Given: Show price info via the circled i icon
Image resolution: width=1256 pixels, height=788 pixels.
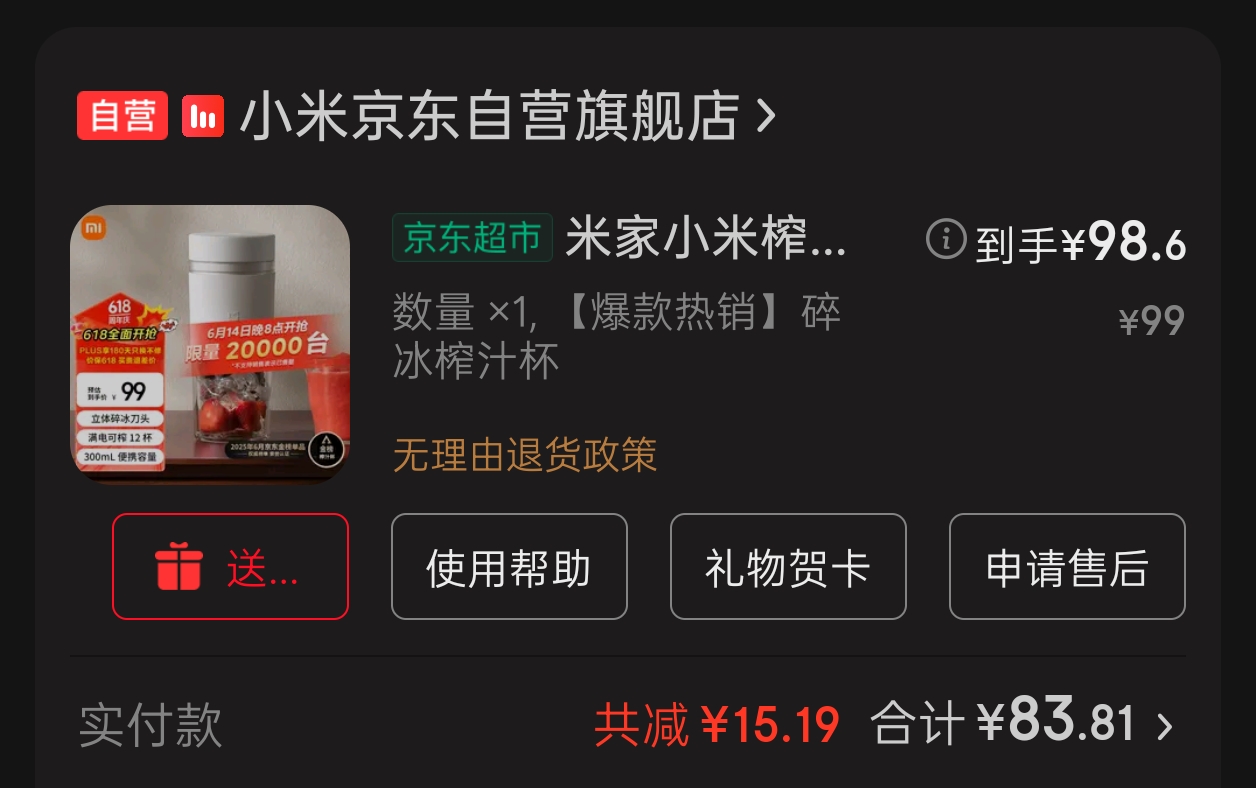Looking at the screenshot, I should [946, 239].
